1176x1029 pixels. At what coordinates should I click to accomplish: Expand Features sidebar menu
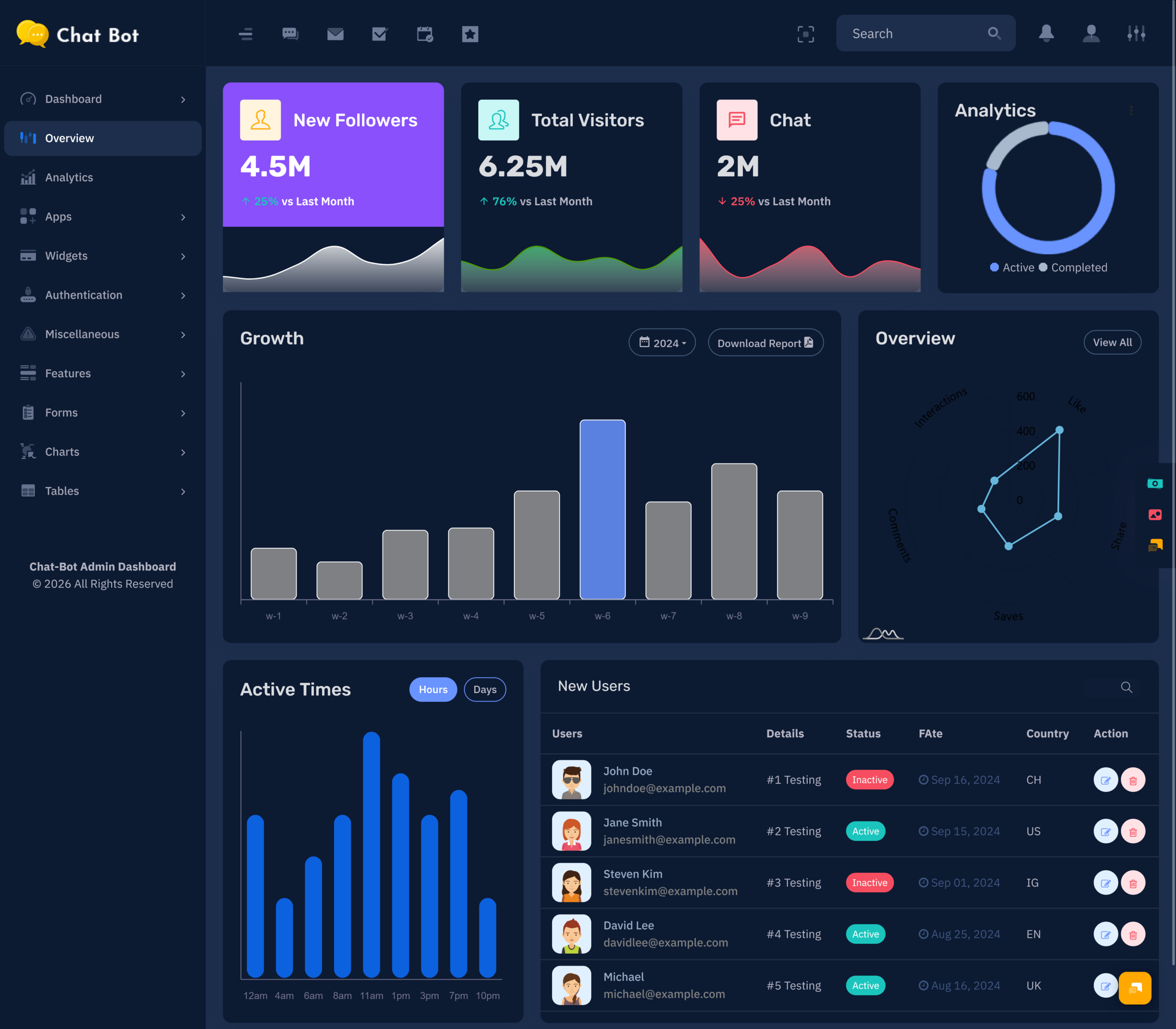click(x=103, y=374)
